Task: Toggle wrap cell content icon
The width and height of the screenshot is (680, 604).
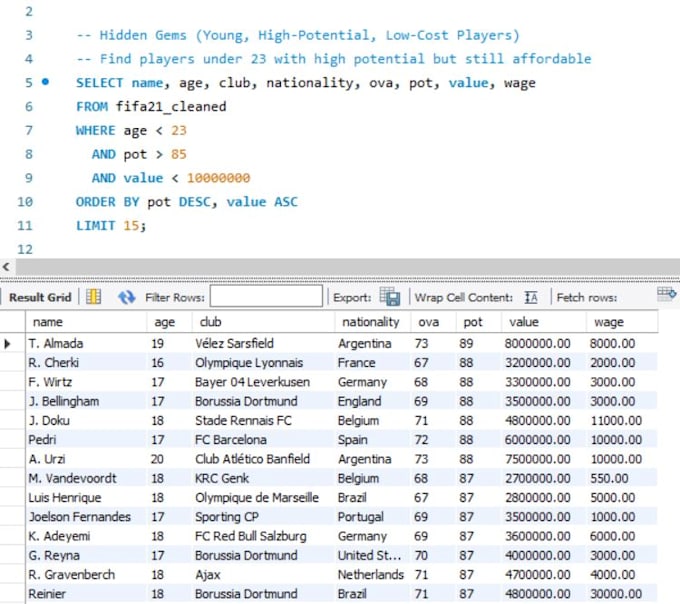Action: [531, 297]
